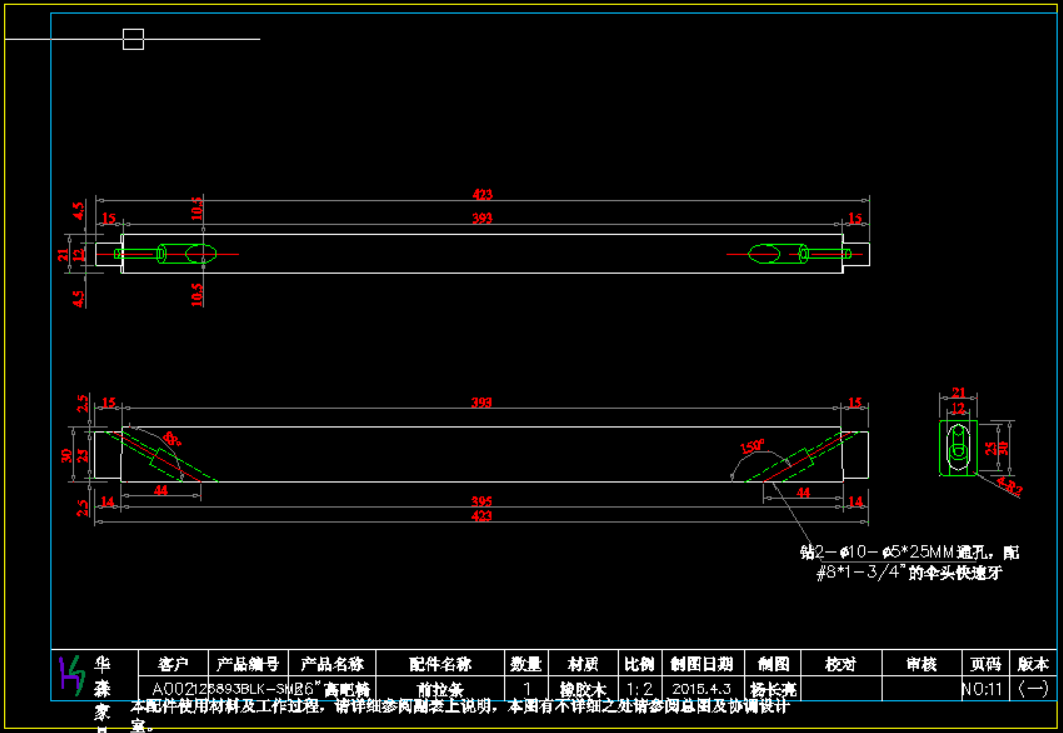Click the 2015.4.3 drawing date cell

click(701, 689)
